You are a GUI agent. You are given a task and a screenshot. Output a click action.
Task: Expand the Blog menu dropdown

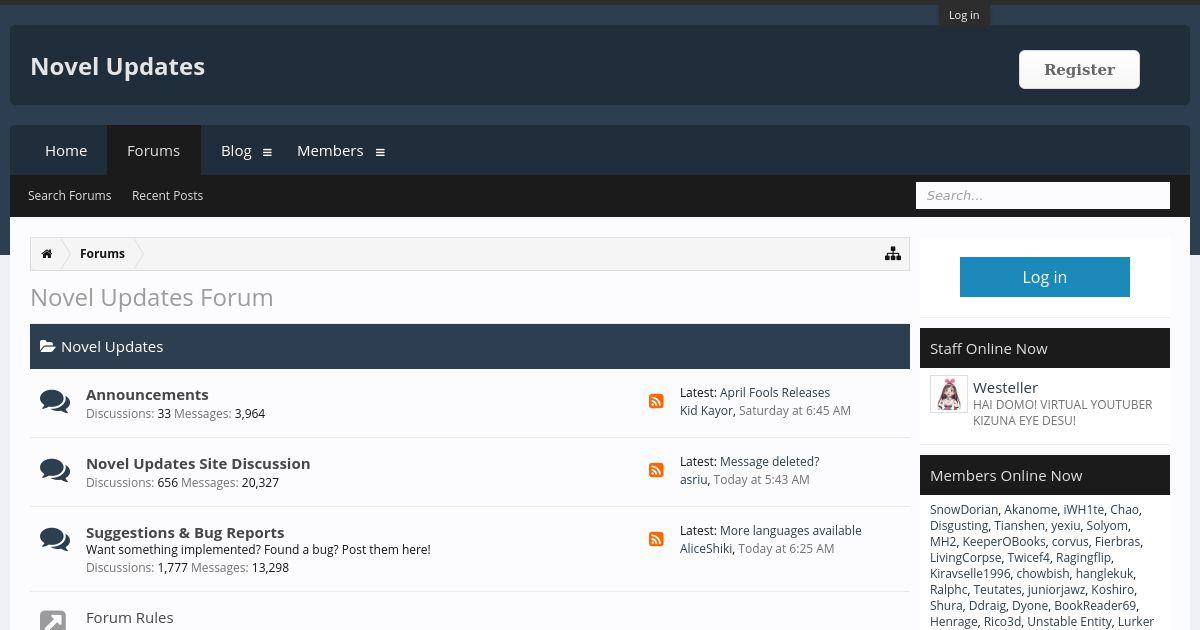(x=267, y=152)
